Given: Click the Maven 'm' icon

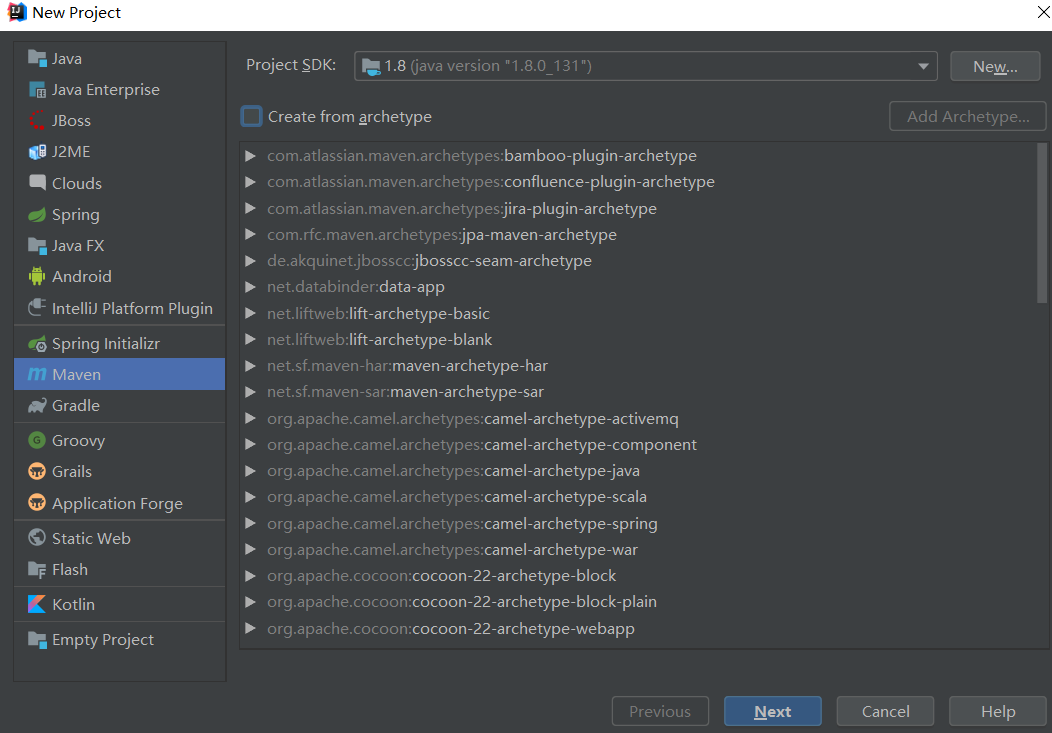Looking at the screenshot, I should click(37, 374).
